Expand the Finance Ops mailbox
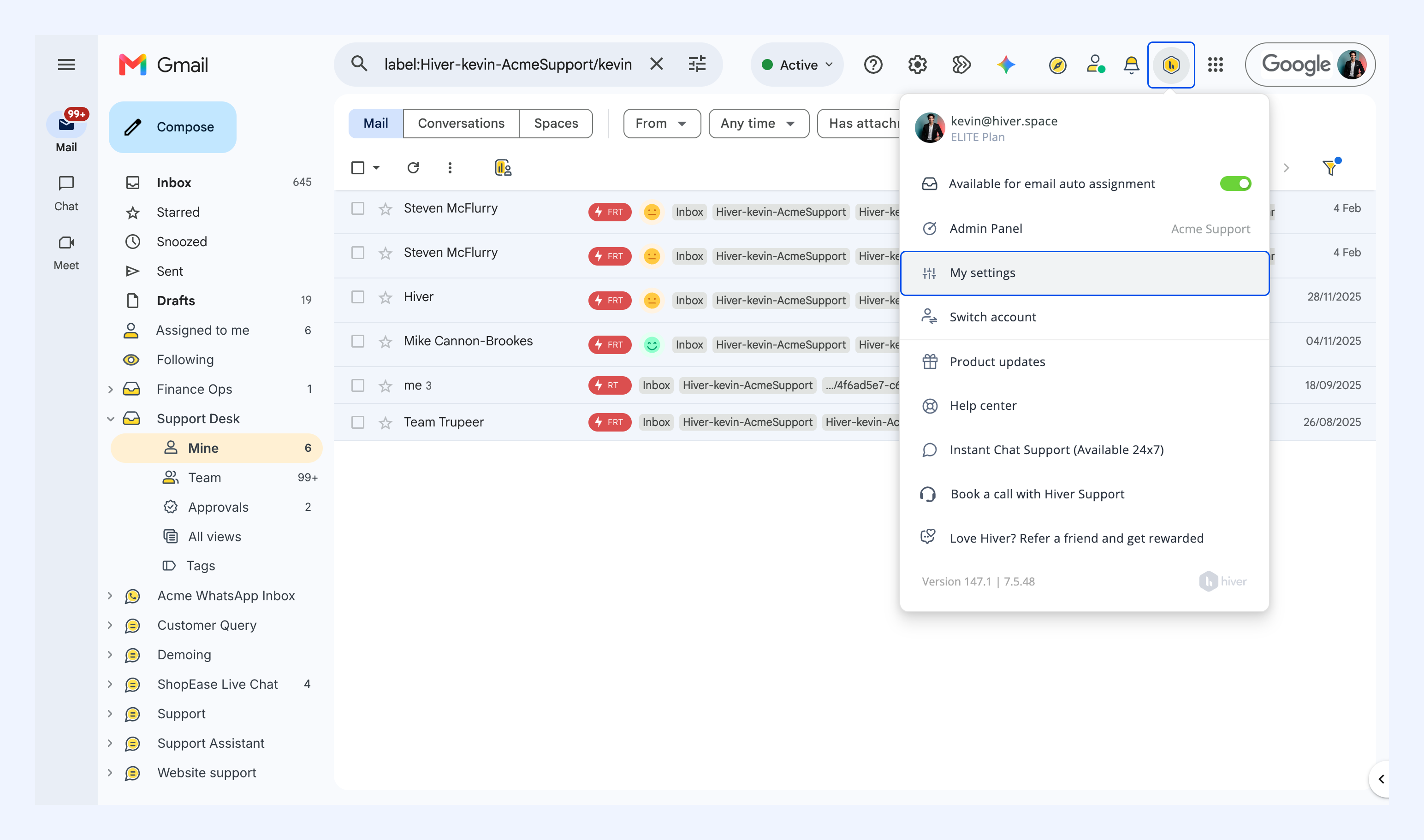The image size is (1424, 840). [x=110, y=390]
